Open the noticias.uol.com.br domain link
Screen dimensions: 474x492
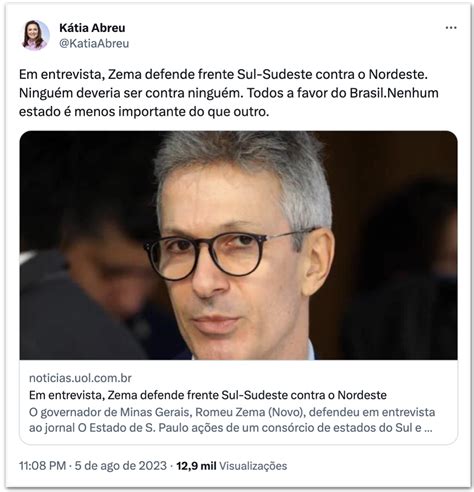[80, 378]
